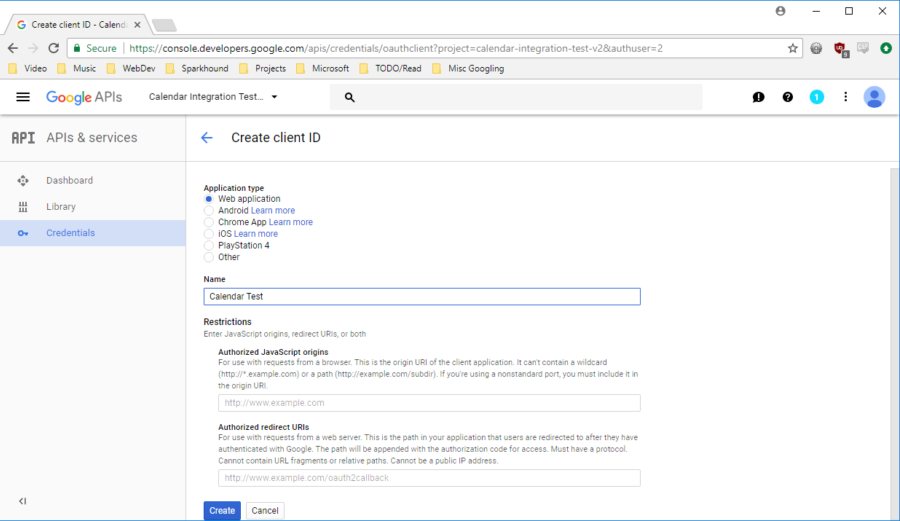Select the iOS radio button
This screenshot has height=521, width=900.
[208, 234]
